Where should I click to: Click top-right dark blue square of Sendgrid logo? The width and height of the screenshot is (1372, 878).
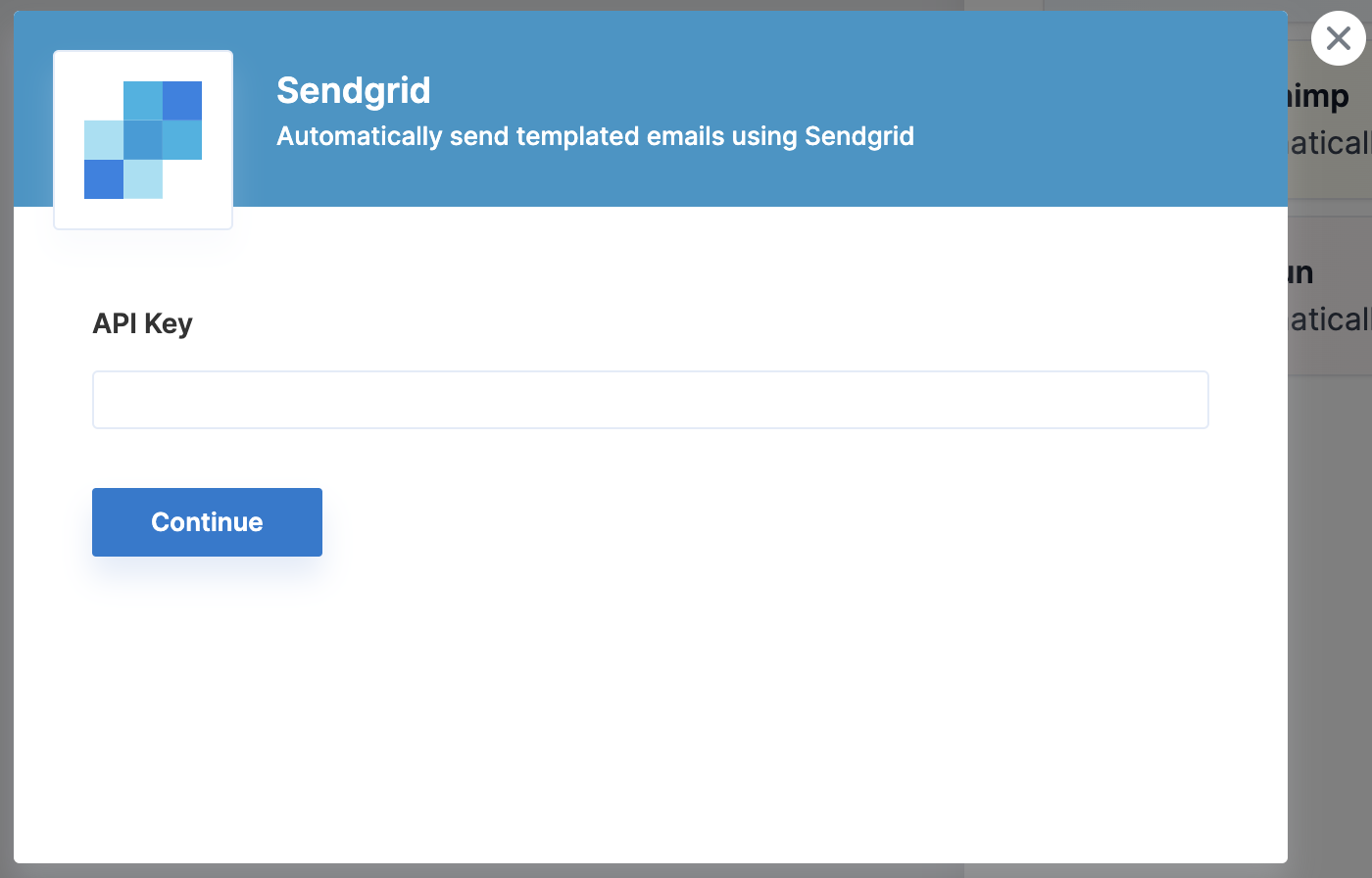[x=182, y=101]
